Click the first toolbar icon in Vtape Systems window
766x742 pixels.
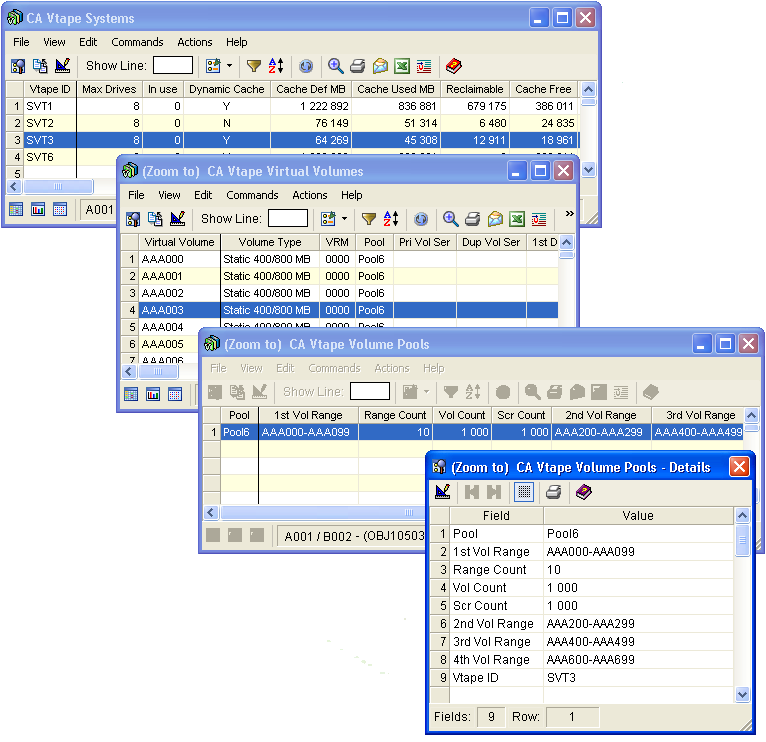coord(18,66)
